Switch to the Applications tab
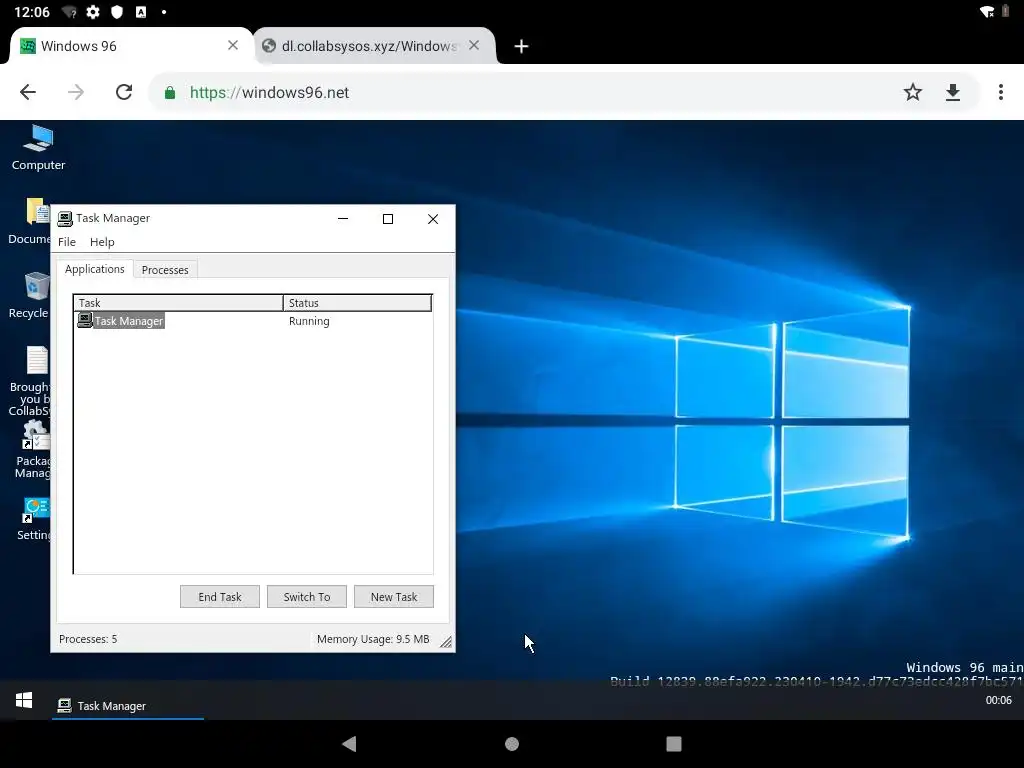 click(95, 269)
